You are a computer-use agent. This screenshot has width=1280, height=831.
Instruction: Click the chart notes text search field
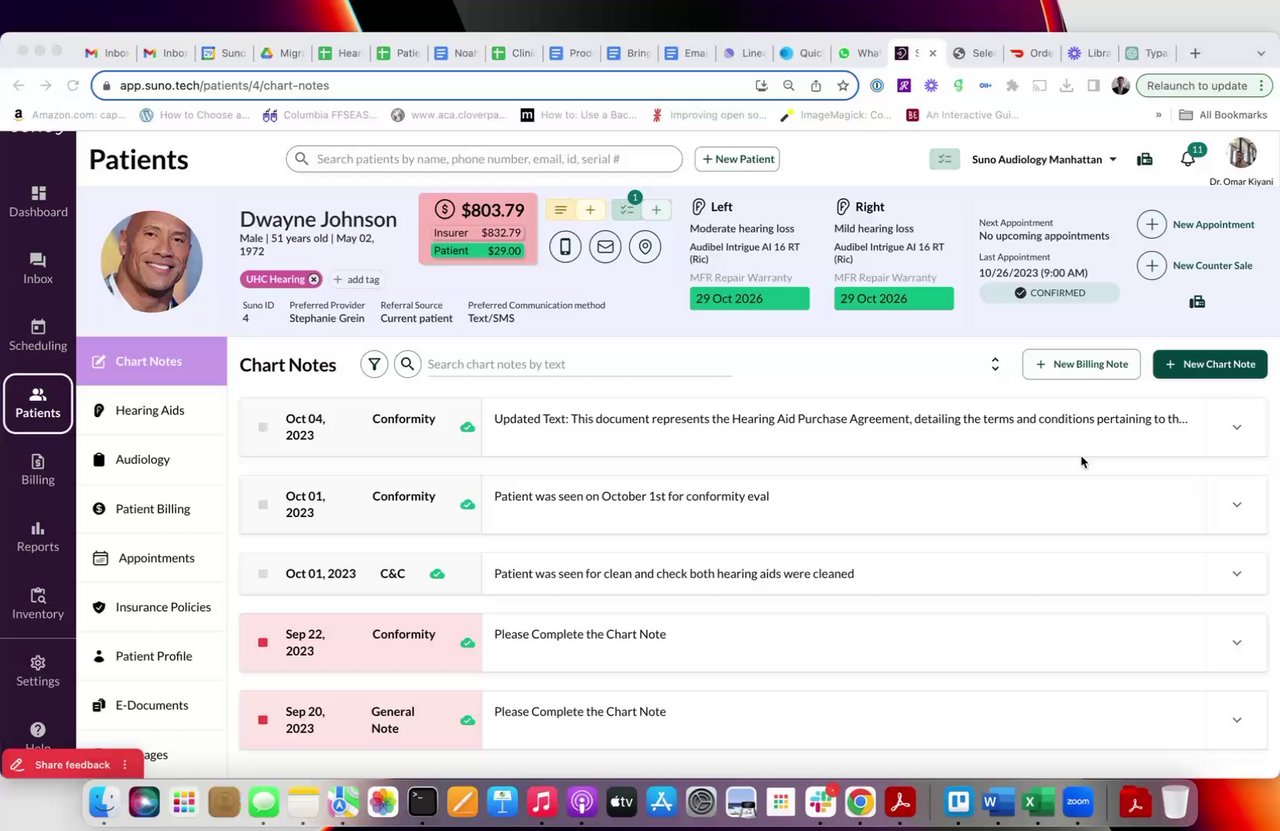(579, 364)
